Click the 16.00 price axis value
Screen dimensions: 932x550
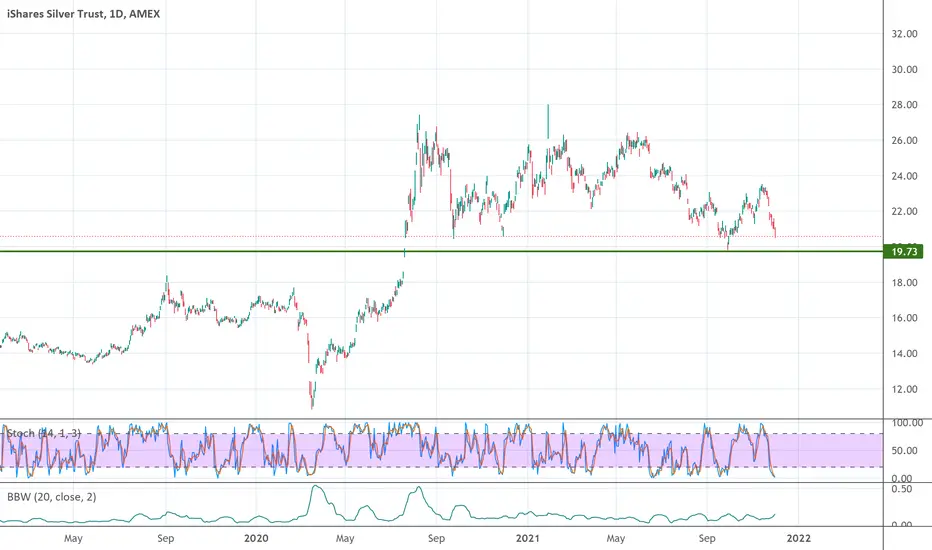(x=904, y=318)
